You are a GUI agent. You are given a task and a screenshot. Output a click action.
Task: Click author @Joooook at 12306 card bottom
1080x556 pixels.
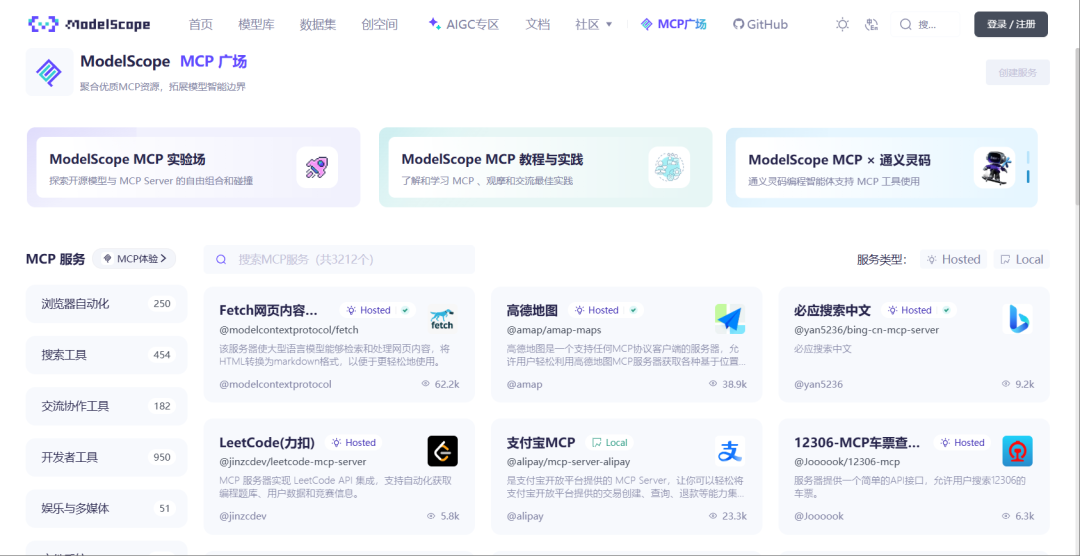[818, 516]
